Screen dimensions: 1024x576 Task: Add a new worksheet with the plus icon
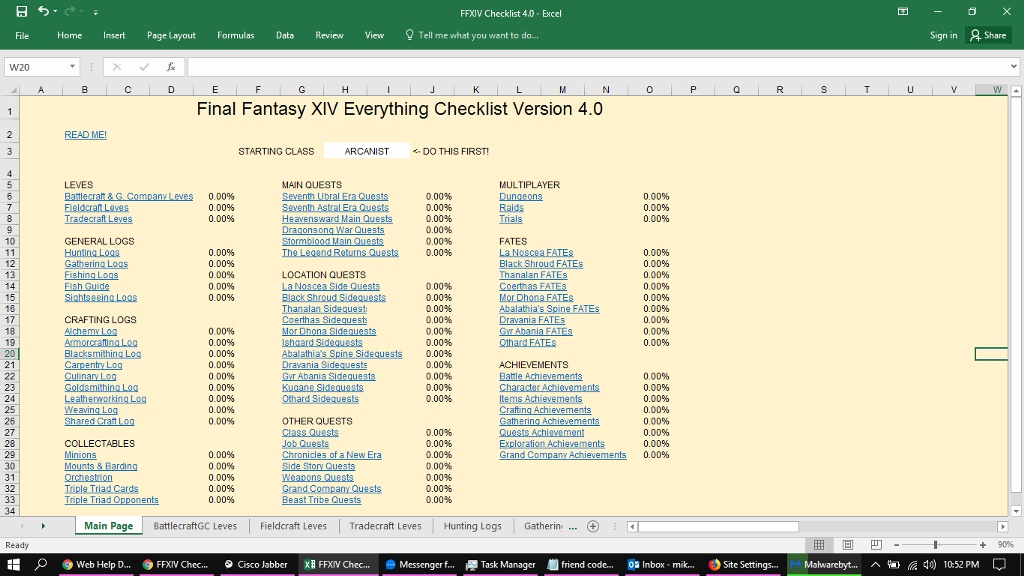pyautogui.click(x=594, y=525)
